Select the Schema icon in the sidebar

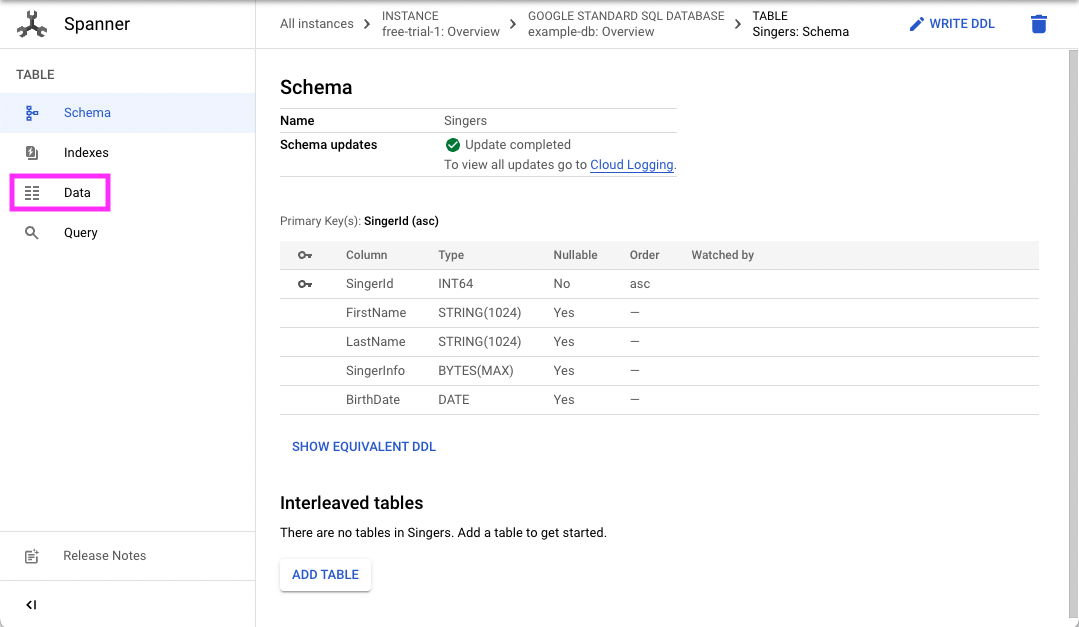33,112
